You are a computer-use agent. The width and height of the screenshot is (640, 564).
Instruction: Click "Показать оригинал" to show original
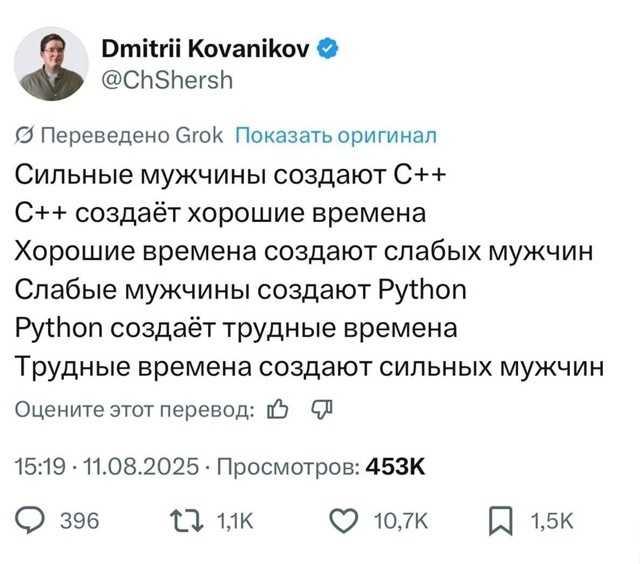click(335, 136)
